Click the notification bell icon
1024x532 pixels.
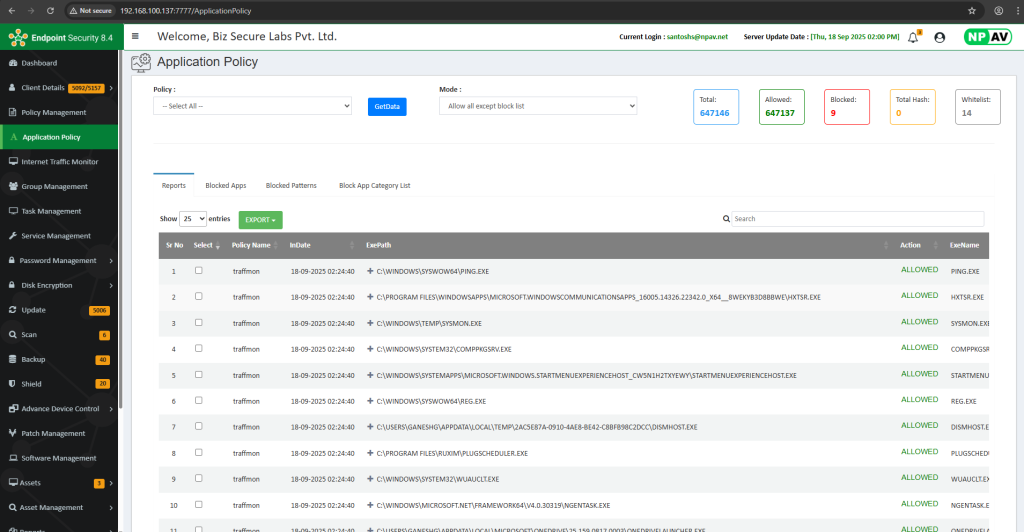tap(912, 37)
